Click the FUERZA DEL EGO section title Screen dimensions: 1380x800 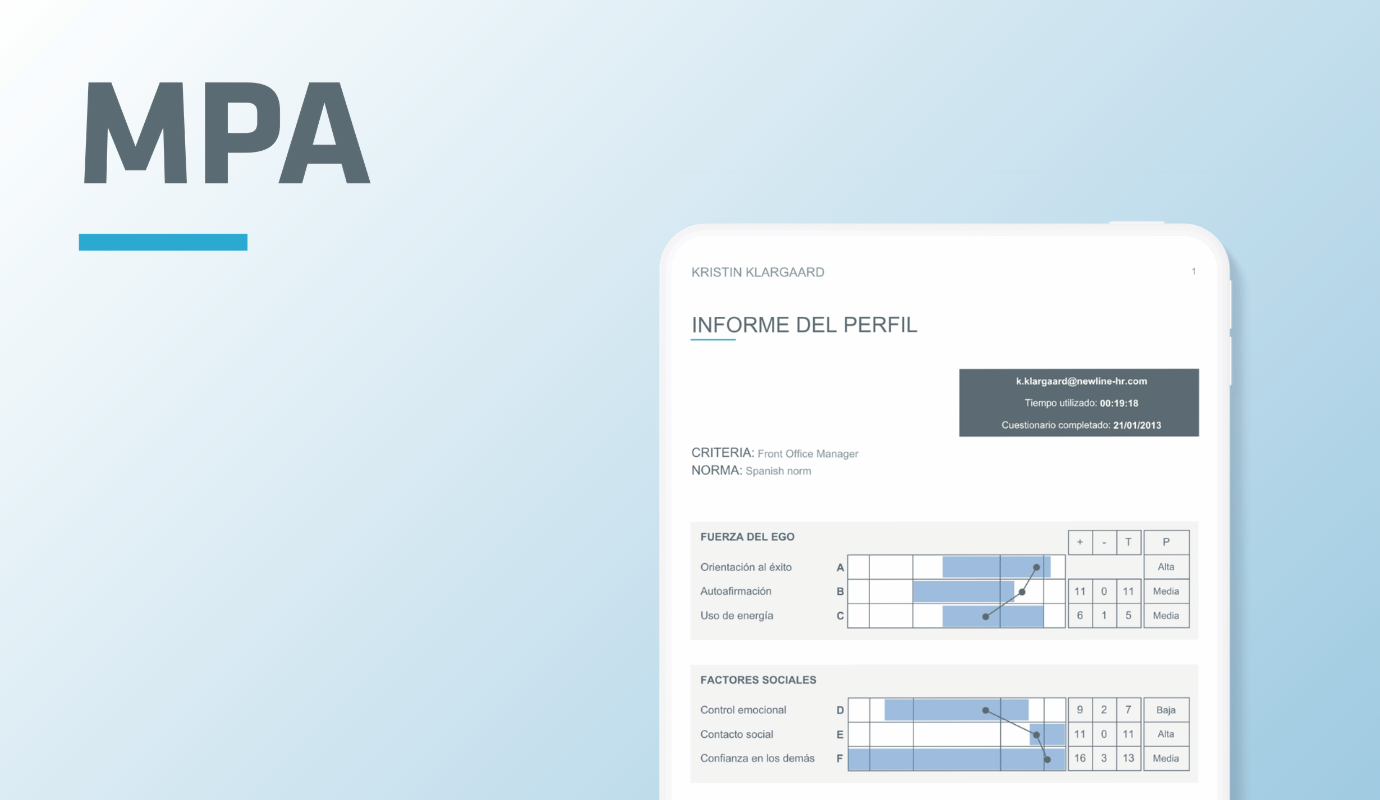(747, 537)
